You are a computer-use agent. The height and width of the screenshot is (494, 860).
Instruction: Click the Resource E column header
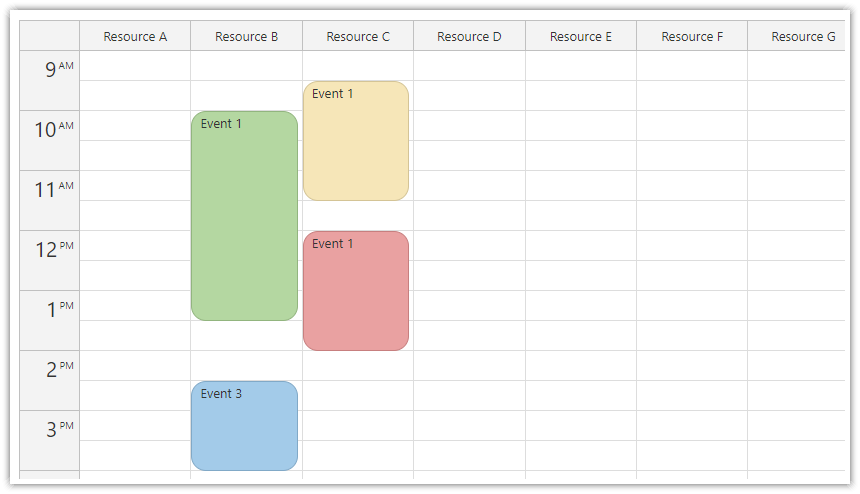tap(581, 37)
